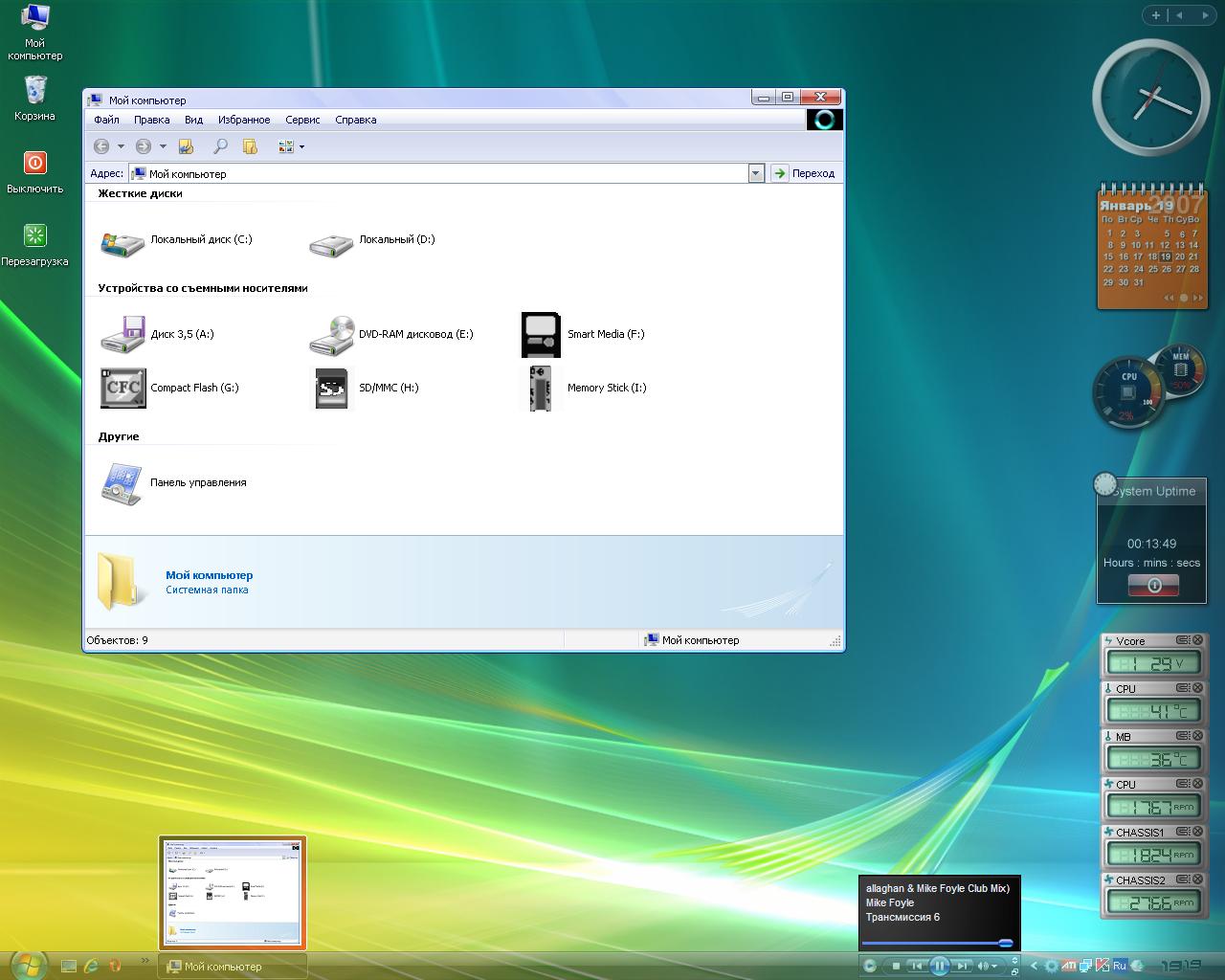Open Local Disk (C:) drive icon
This screenshot has height=980, width=1225.
point(122,242)
